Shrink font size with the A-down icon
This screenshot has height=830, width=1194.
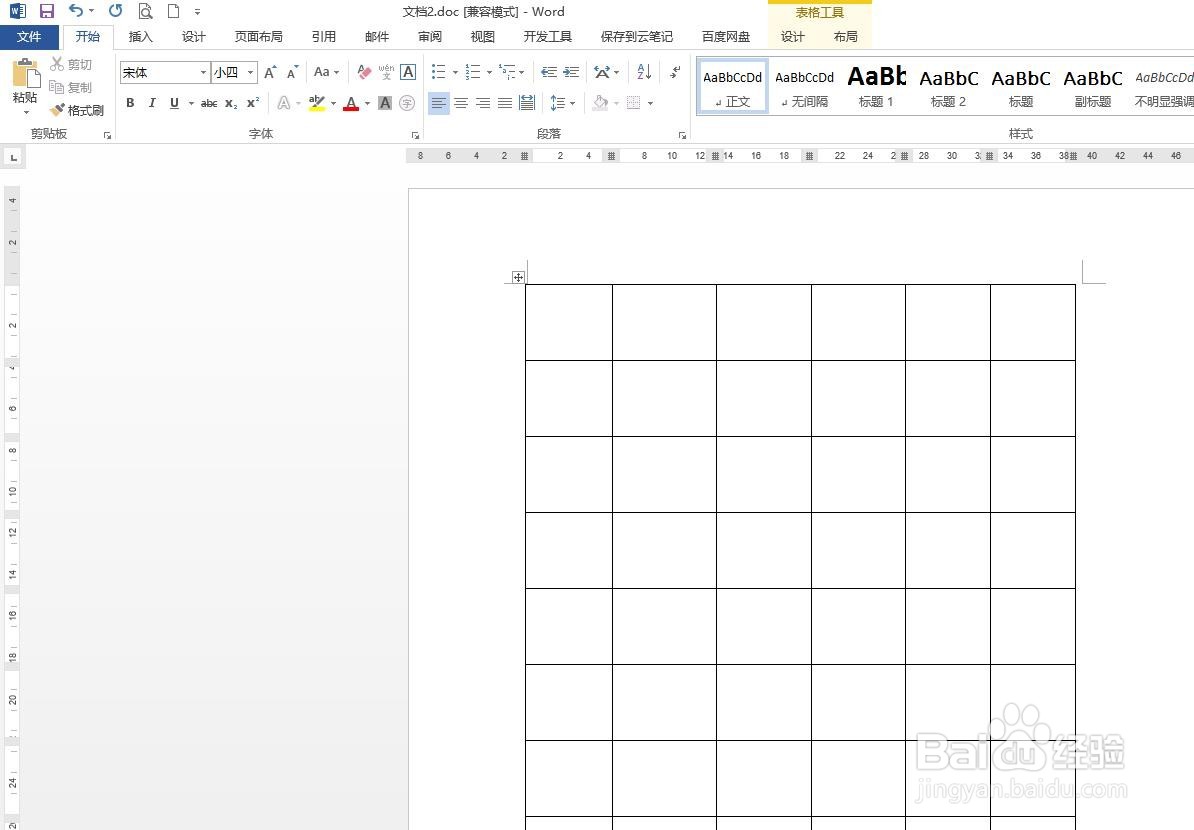coord(292,72)
